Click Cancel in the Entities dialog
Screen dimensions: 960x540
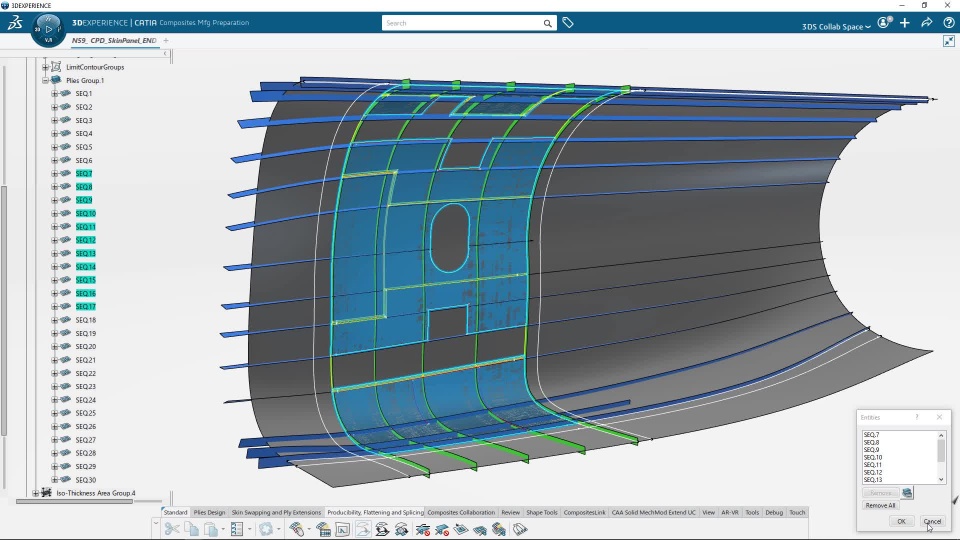pos(932,521)
